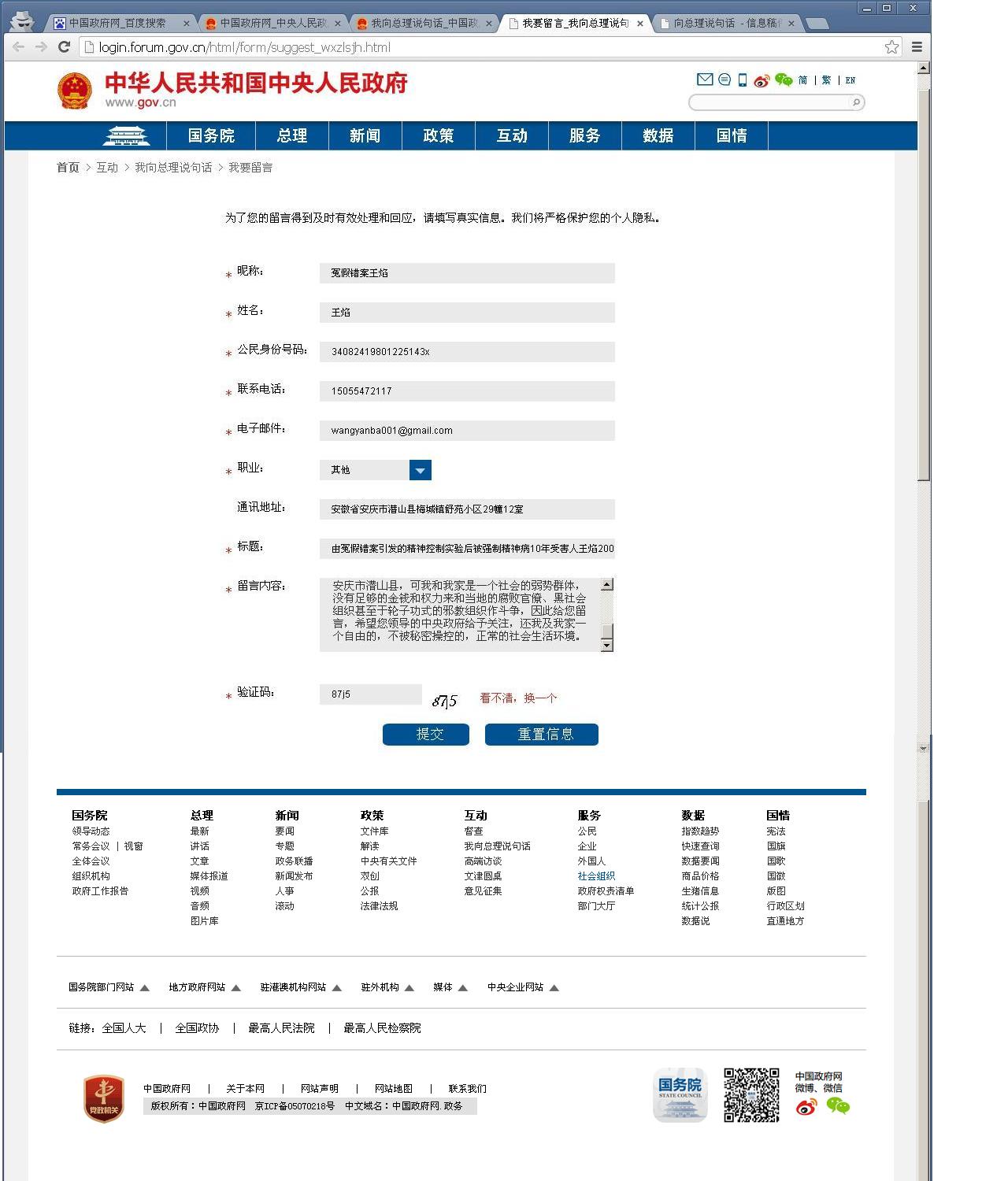Reload the page with the refresh button
Screen dimensions: 1008x1181
[x=65, y=47]
